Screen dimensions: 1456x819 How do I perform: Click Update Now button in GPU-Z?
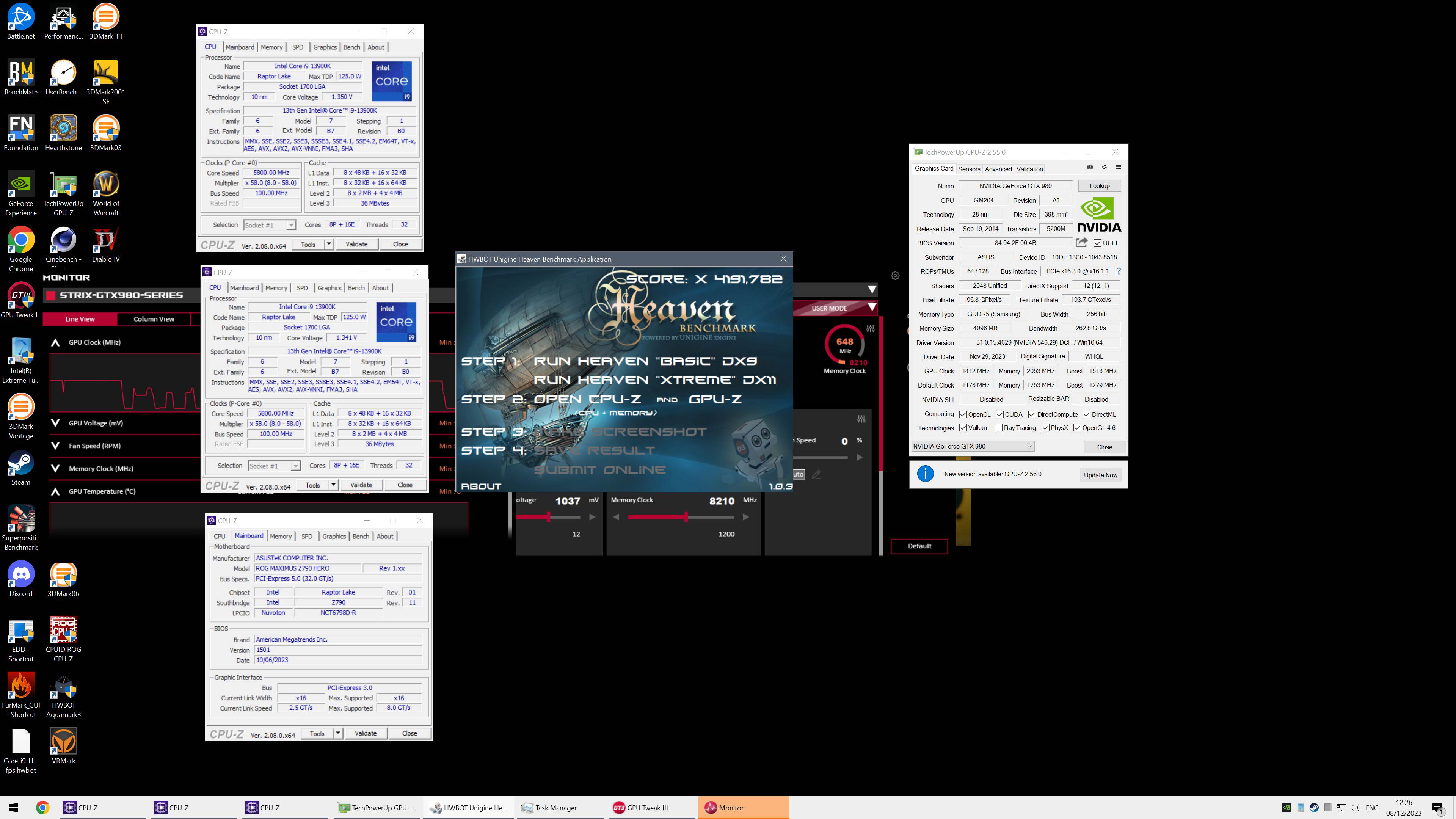pos(1100,475)
